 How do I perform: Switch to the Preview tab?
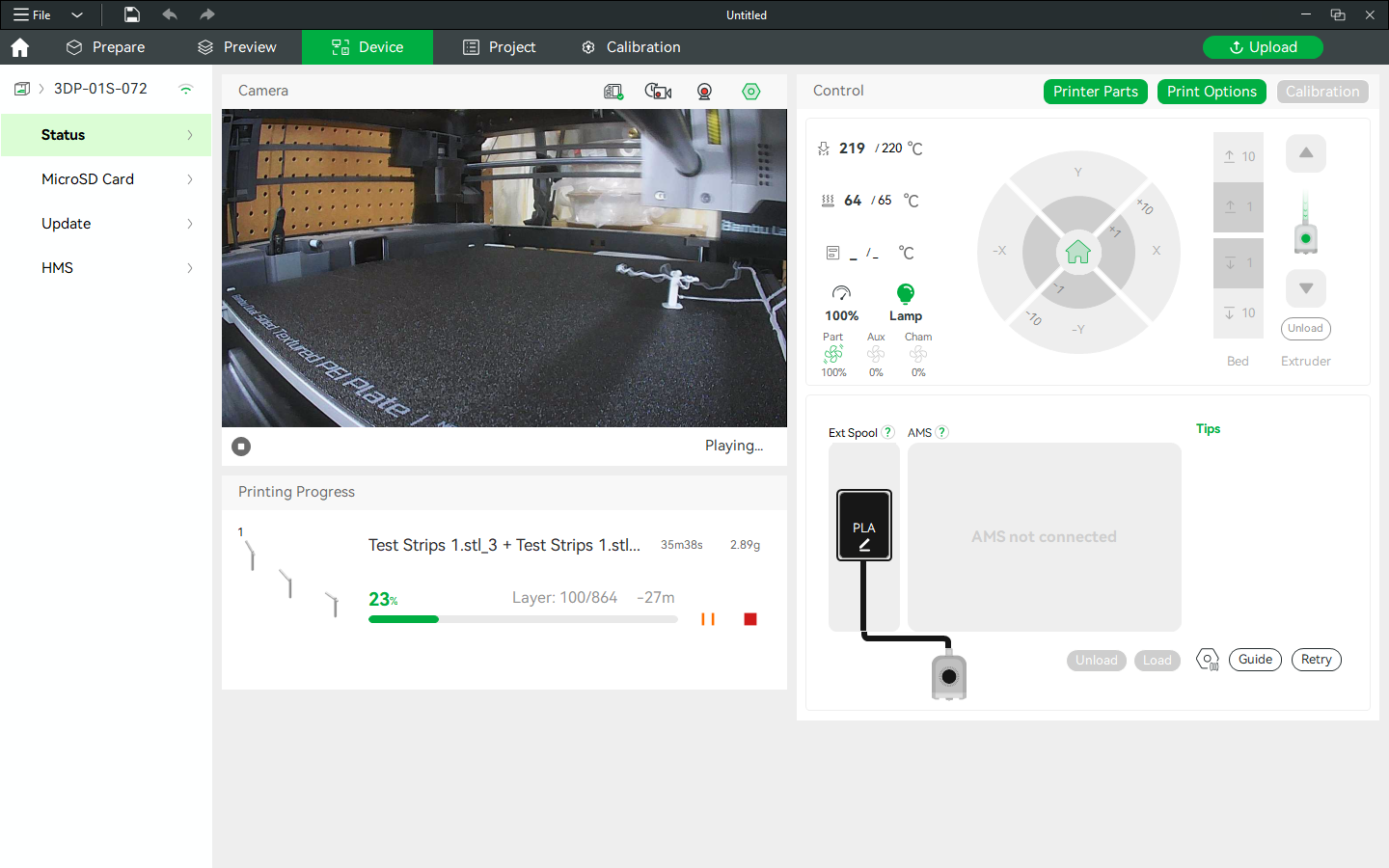tap(236, 47)
